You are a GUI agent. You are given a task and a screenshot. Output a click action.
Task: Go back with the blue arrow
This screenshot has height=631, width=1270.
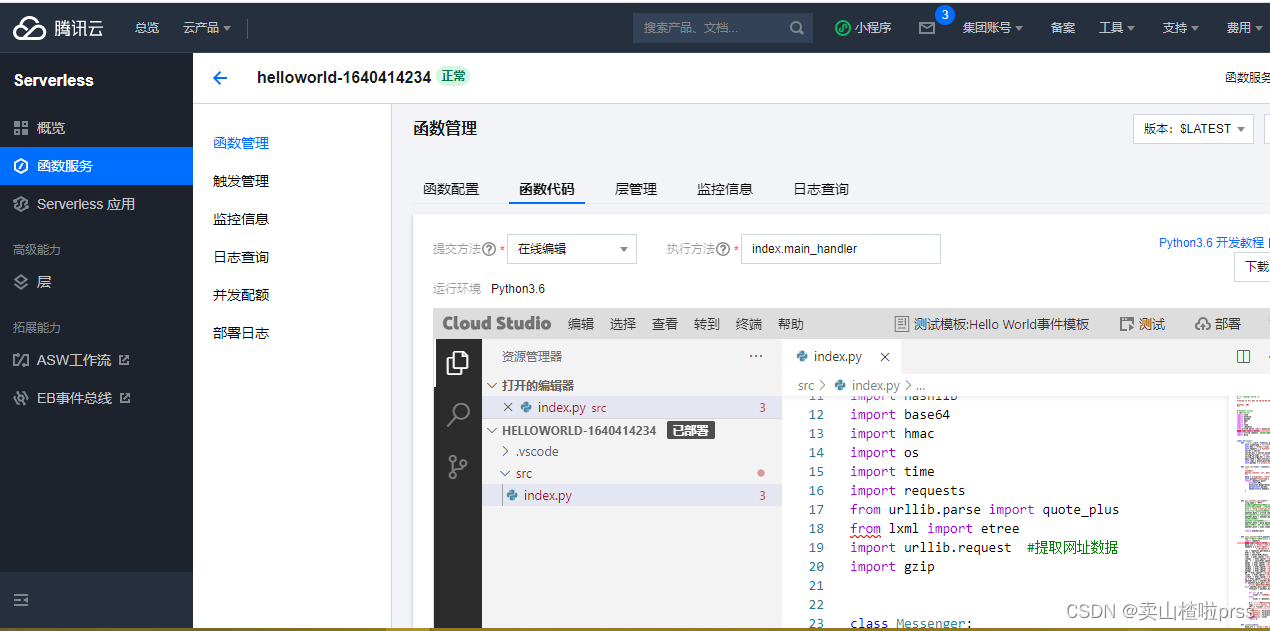coord(220,78)
